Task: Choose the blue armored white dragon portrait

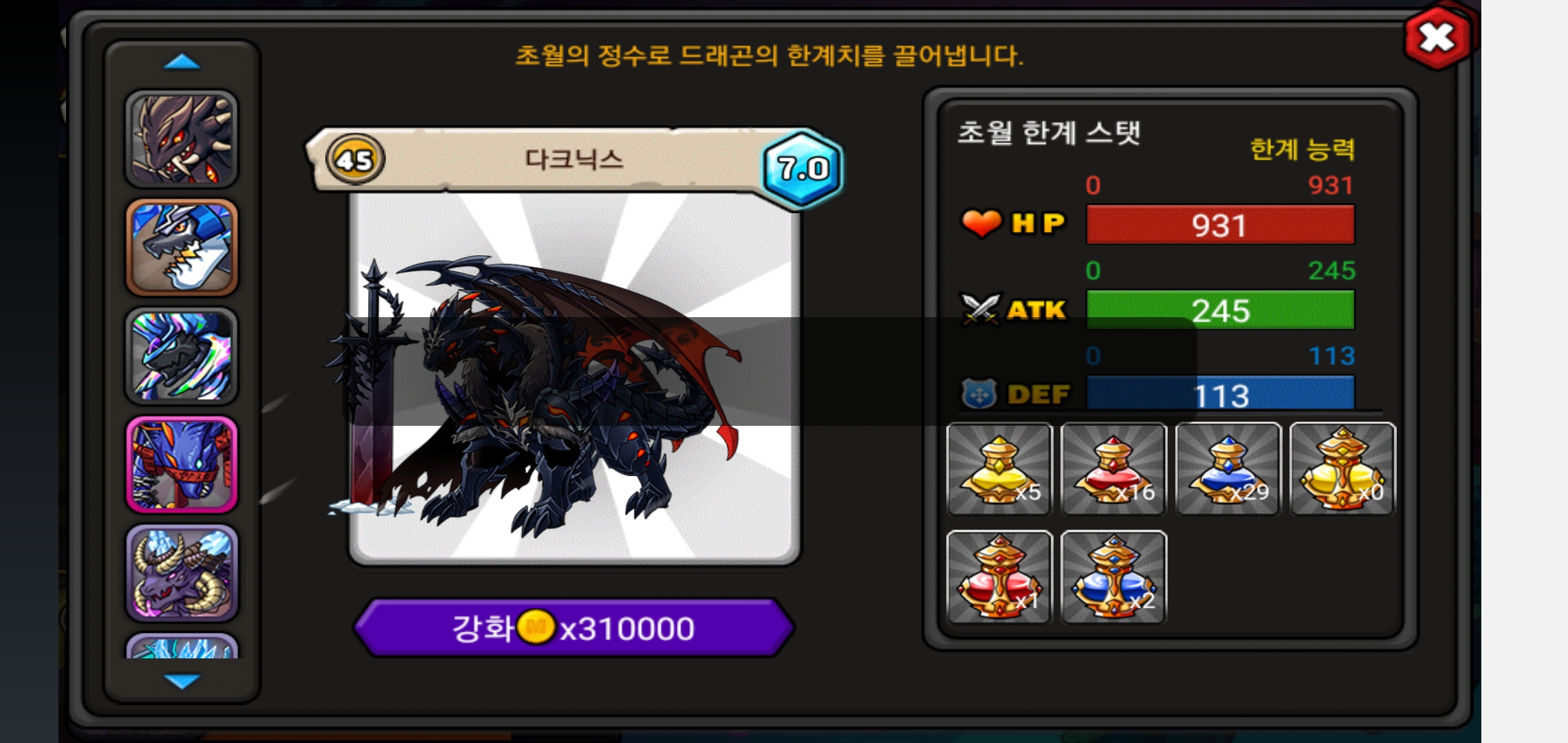Action: pyautogui.click(x=182, y=248)
